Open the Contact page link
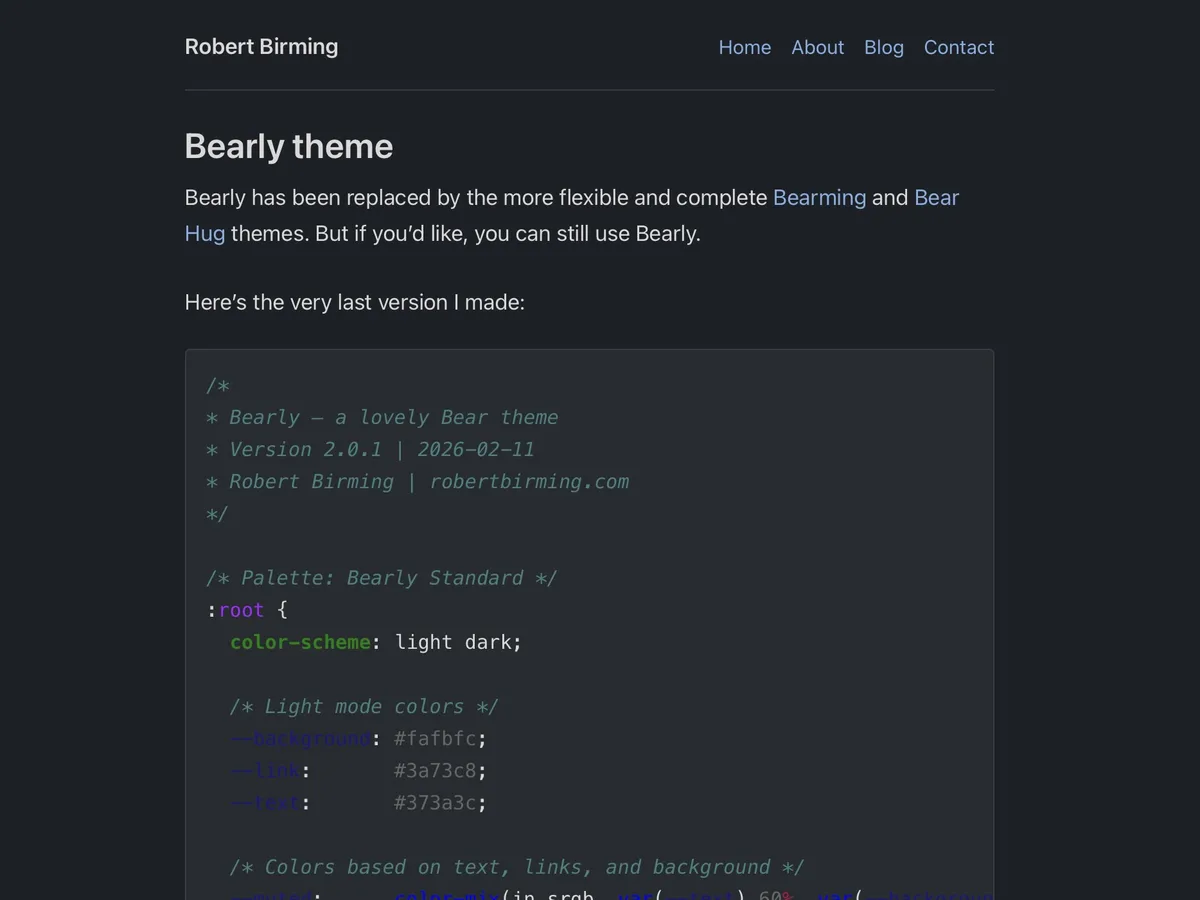 click(x=958, y=47)
